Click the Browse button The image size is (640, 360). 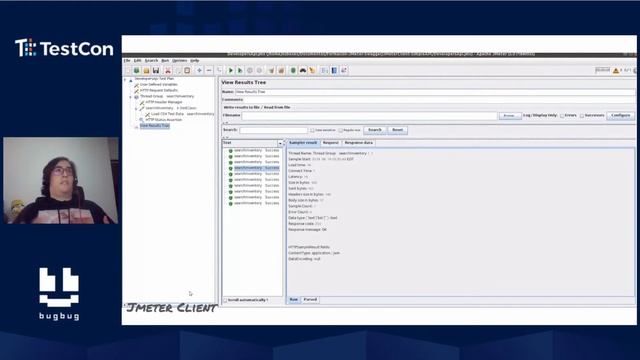[x=510, y=116]
